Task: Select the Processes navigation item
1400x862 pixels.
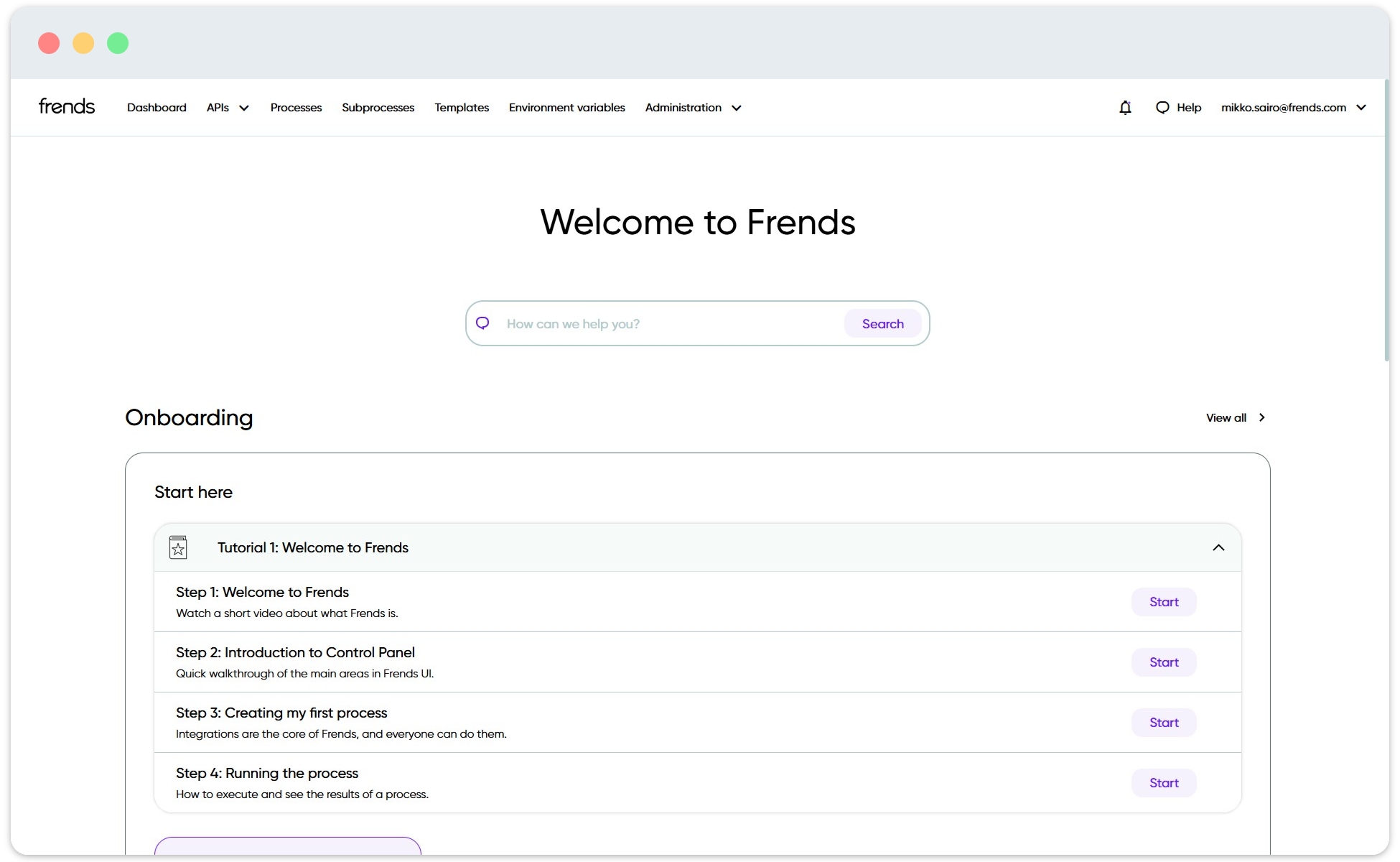Action: 296,107
